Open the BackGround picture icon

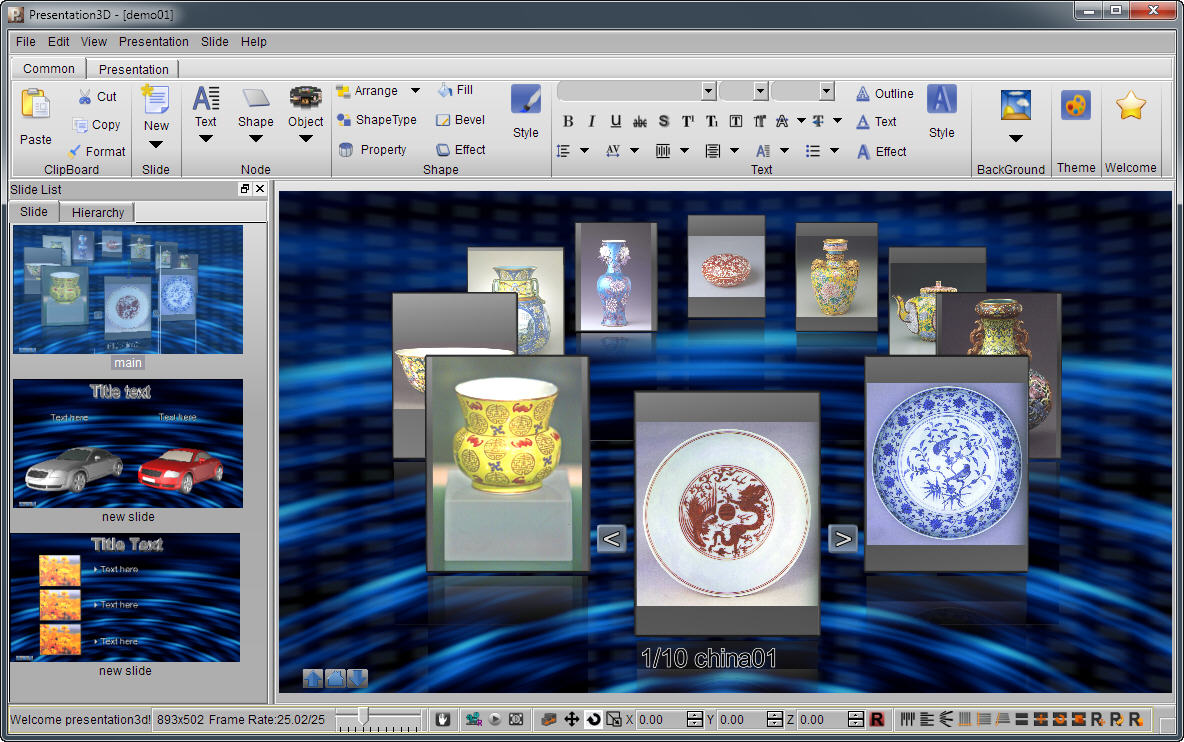(1016, 106)
